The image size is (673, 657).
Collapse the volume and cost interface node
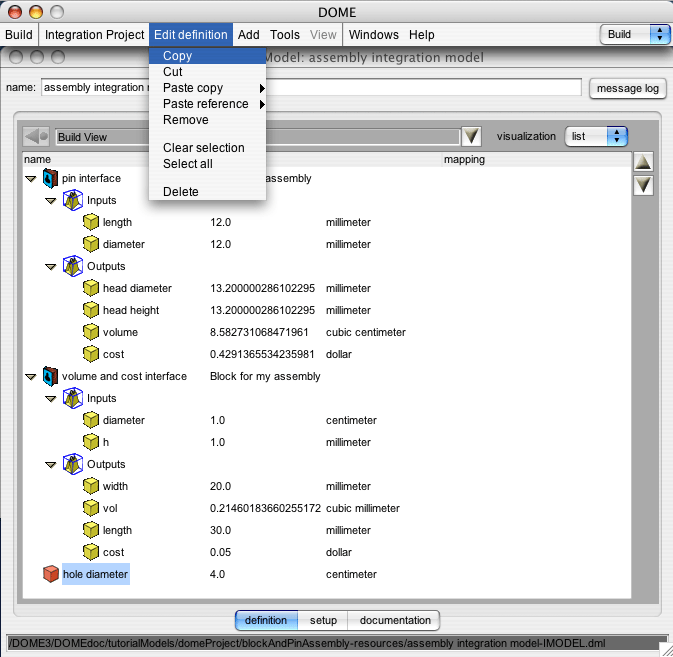tap(30, 377)
